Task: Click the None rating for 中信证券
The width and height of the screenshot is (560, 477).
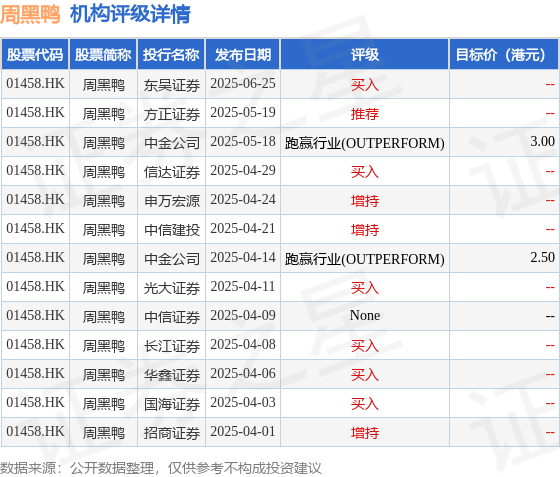Action: [x=365, y=316]
